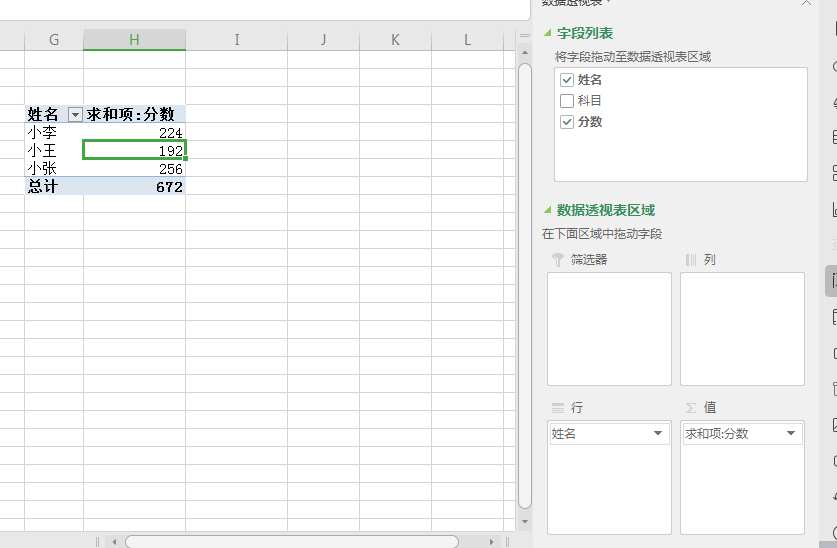
Task: Check the 姓名 field checkbox
Action: click(567, 80)
